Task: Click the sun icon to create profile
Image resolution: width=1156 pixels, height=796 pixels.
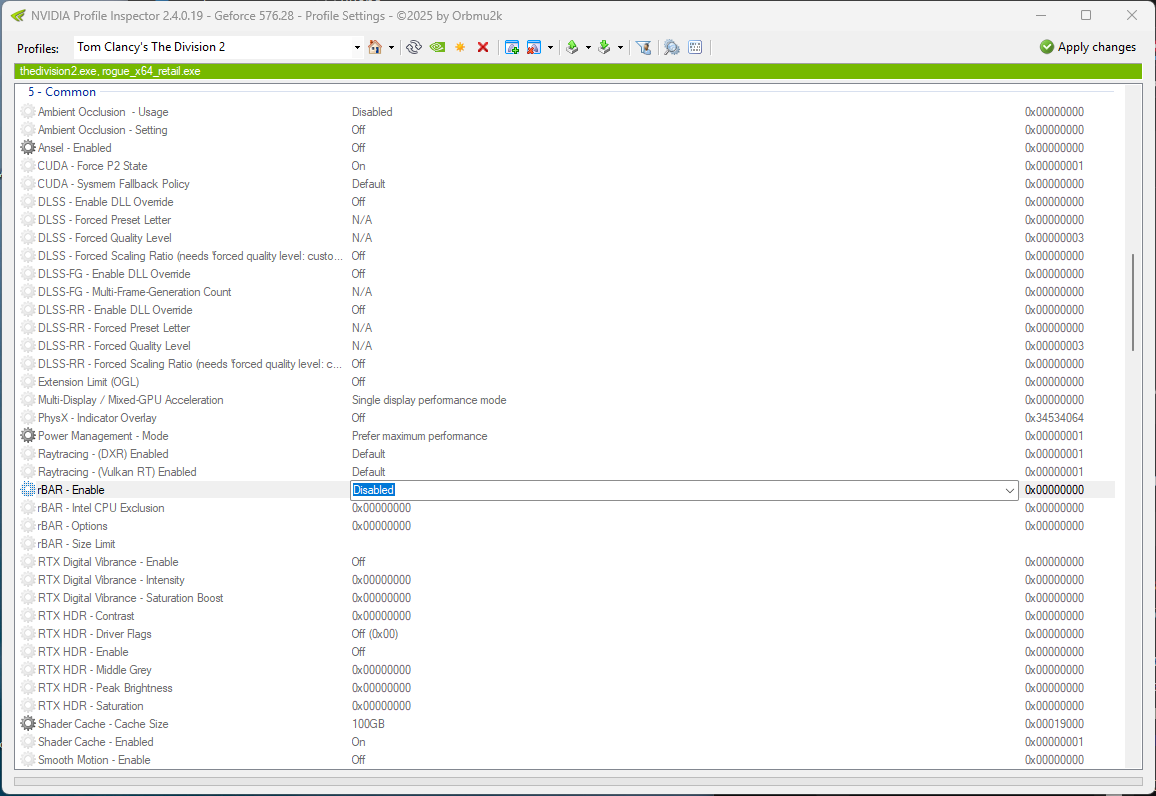Action: pos(460,47)
